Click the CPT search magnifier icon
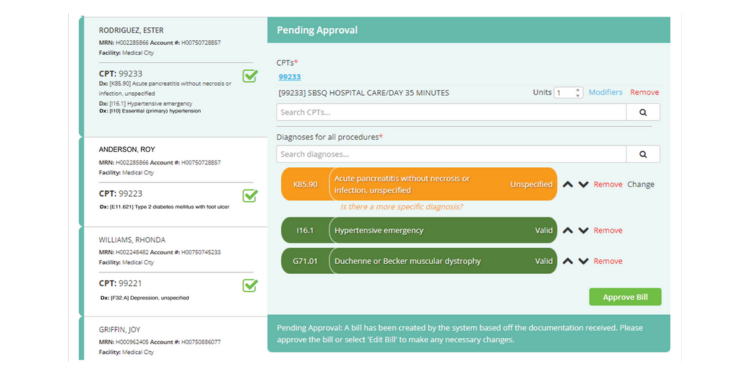Viewport: 750px width, 375px height. pyautogui.click(x=643, y=112)
